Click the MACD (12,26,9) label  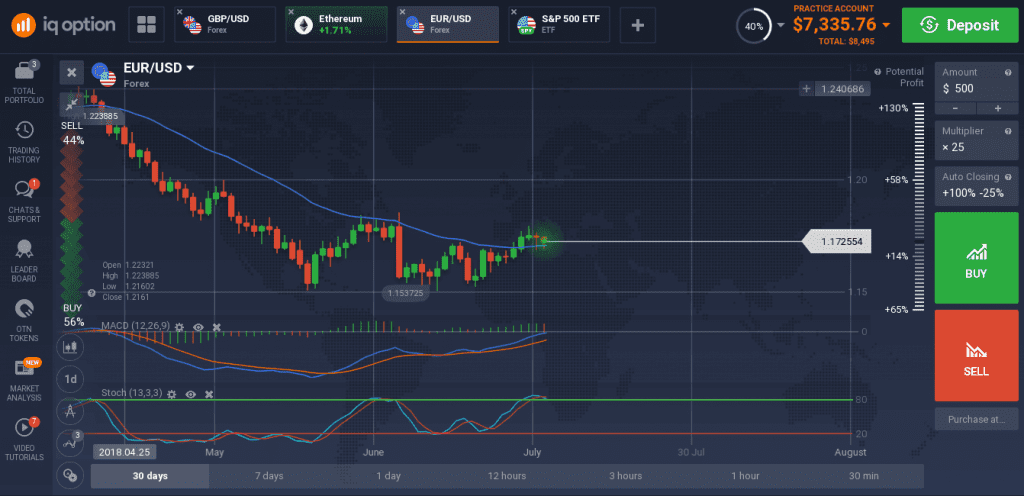coord(135,326)
